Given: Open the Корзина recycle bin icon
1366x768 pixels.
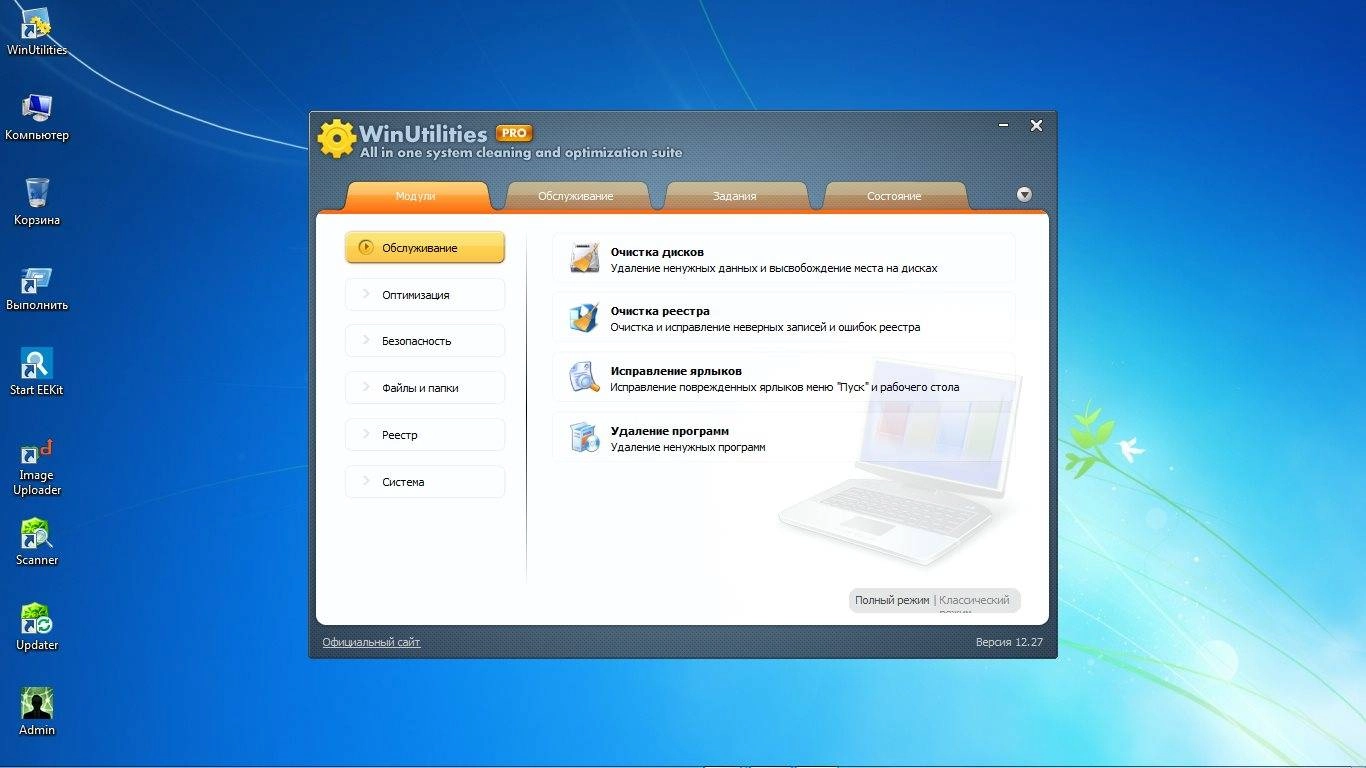Looking at the screenshot, I should [x=37, y=202].
